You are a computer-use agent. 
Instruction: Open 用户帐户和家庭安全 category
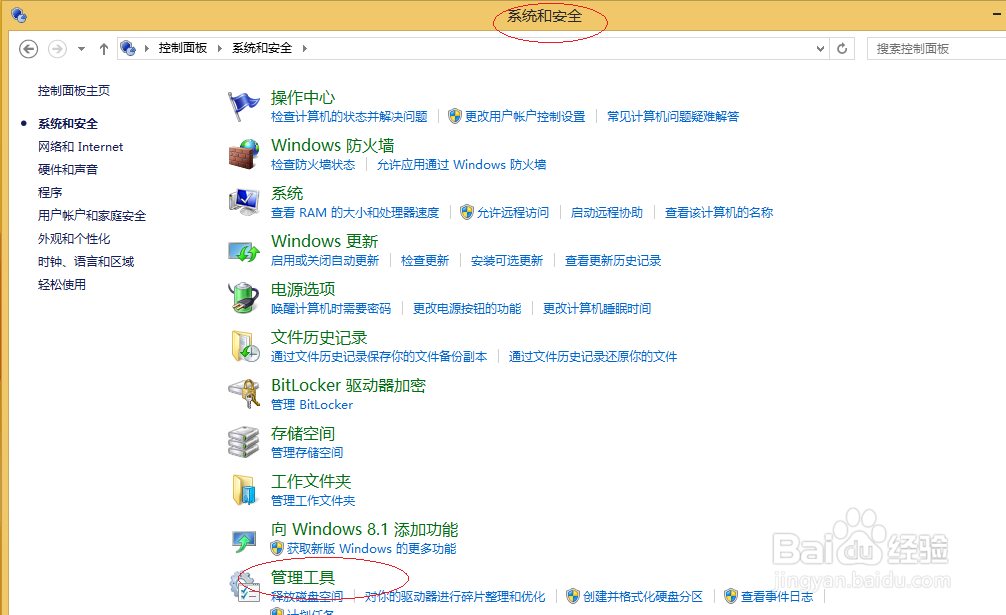92,215
